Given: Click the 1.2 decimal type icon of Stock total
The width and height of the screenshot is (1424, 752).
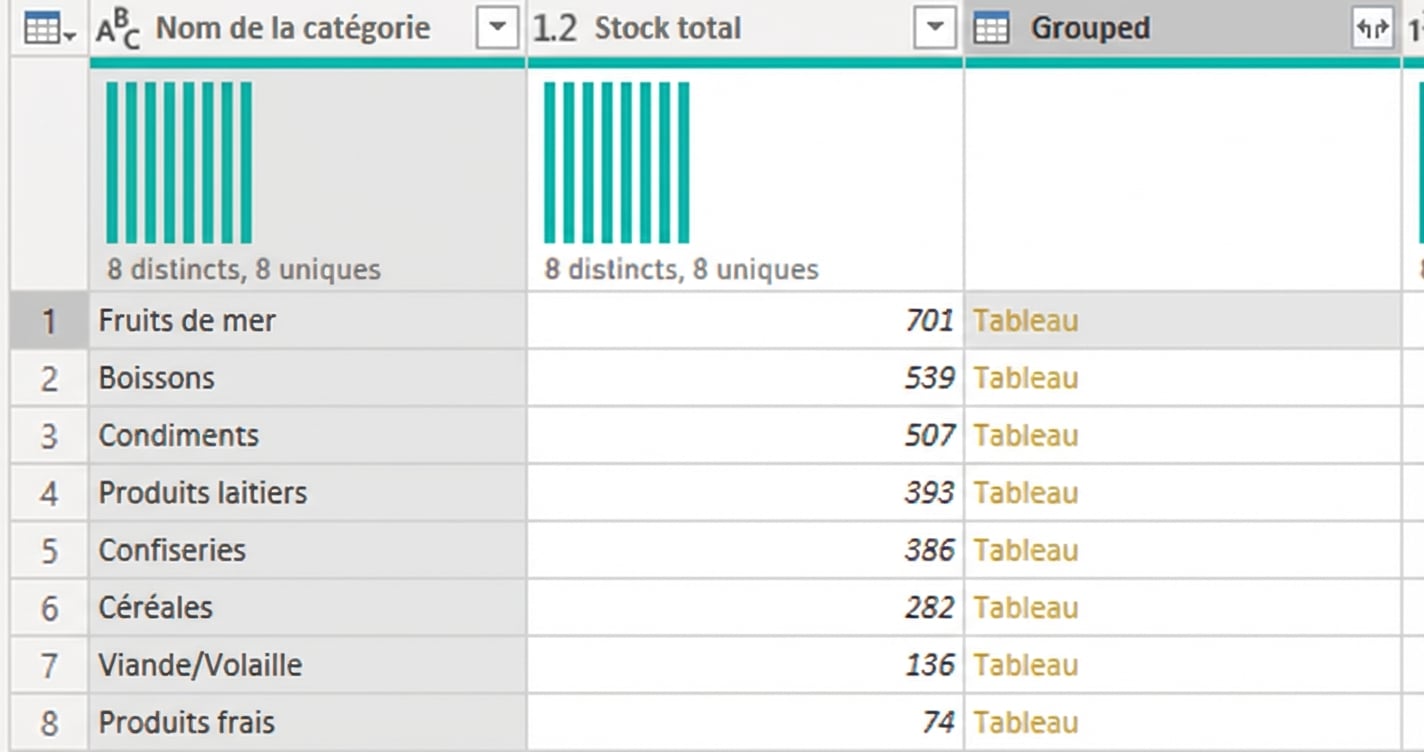Looking at the screenshot, I should (x=555, y=29).
